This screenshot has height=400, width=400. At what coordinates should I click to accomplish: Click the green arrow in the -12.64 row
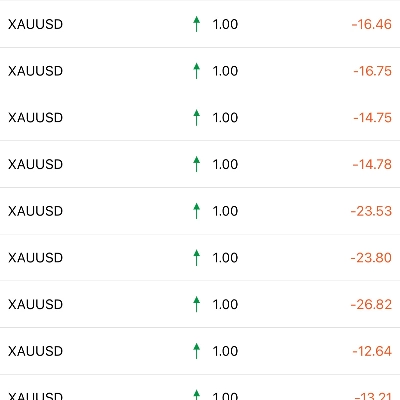197,351
